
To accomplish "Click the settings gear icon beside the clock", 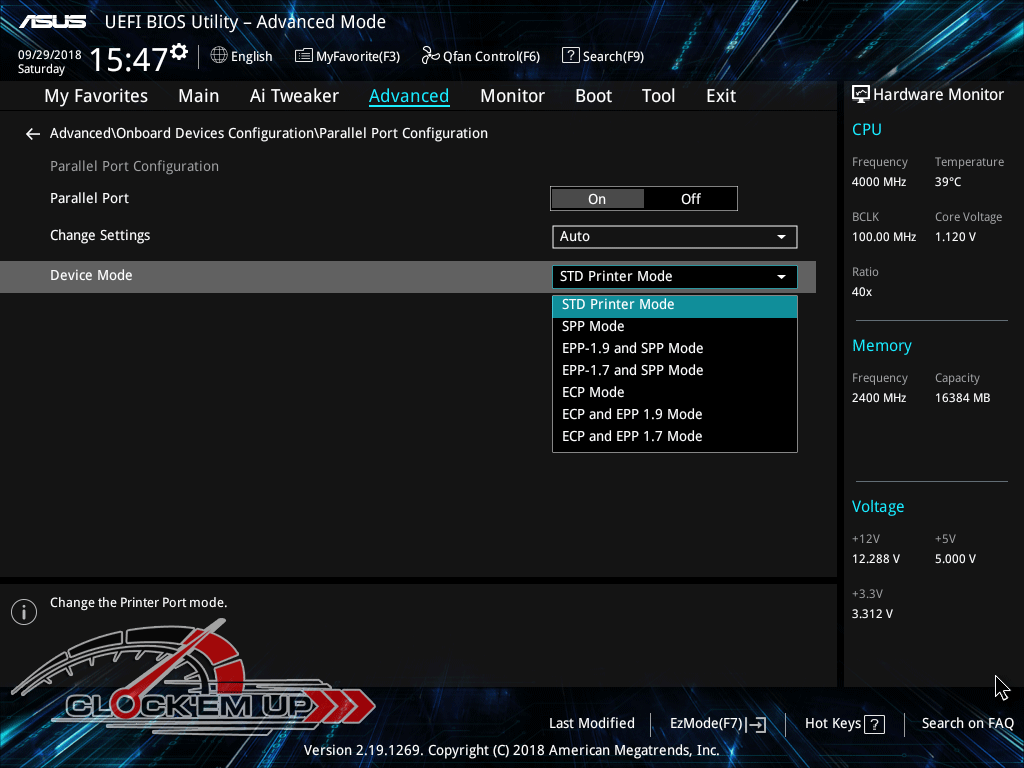I will (179, 51).
